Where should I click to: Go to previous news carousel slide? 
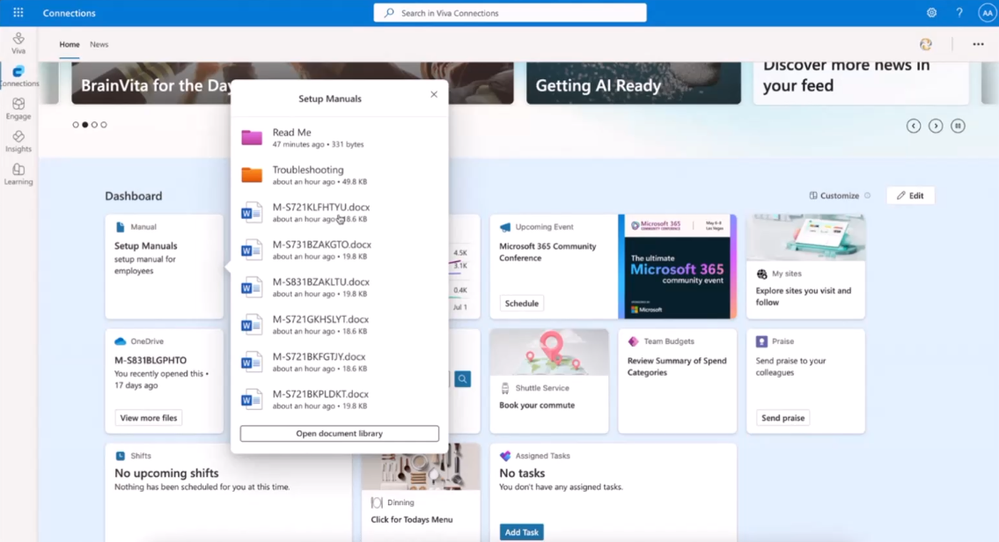click(914, 125)
